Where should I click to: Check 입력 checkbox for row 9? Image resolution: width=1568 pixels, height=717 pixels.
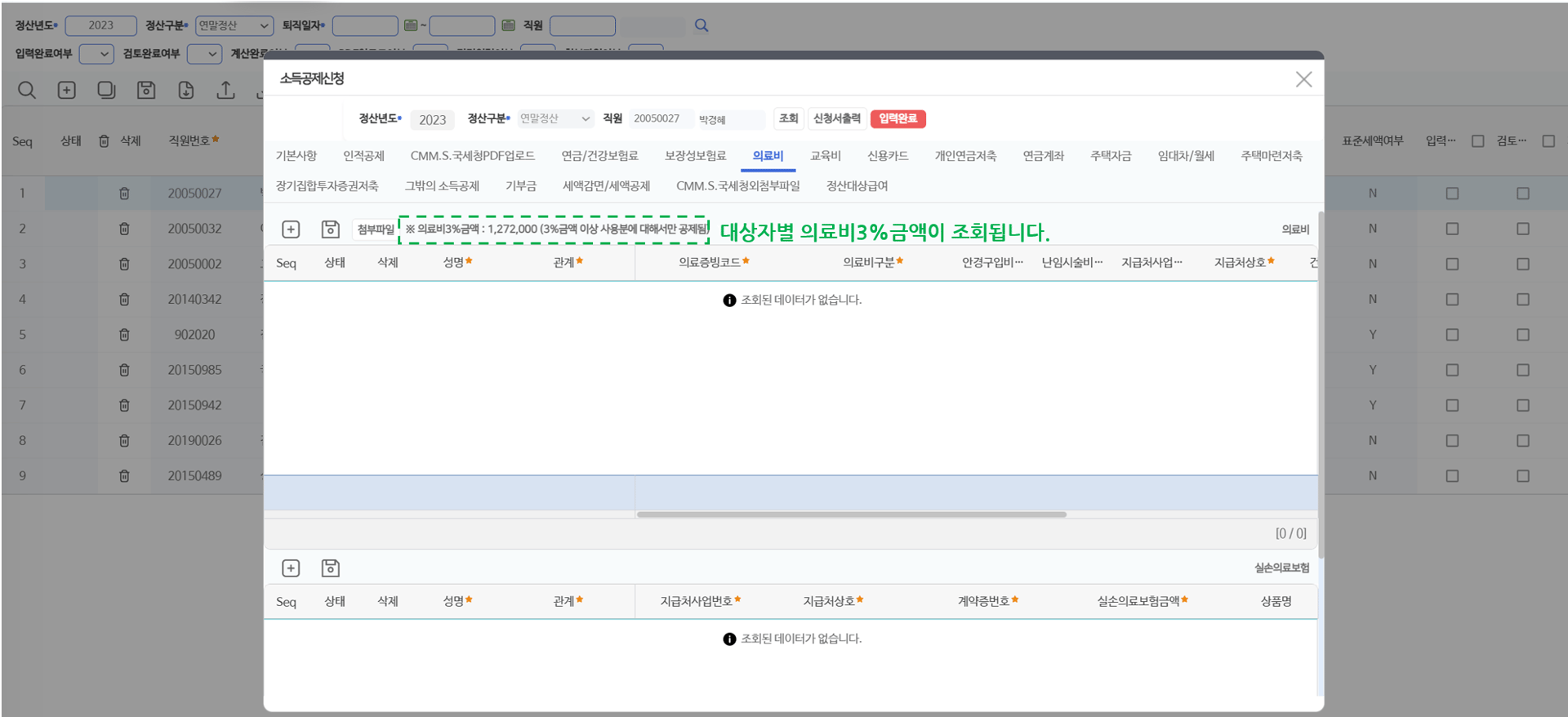click(1452, 476)
